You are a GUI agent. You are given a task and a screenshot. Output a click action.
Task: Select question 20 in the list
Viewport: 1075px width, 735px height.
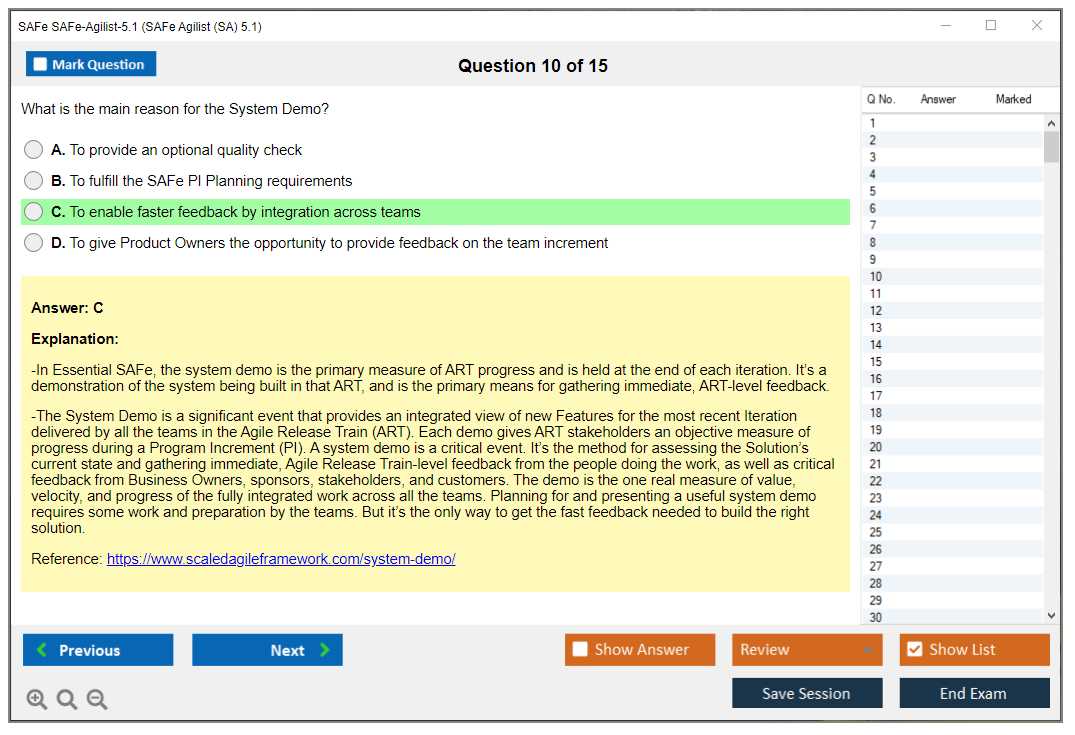(x=952, y=447)
